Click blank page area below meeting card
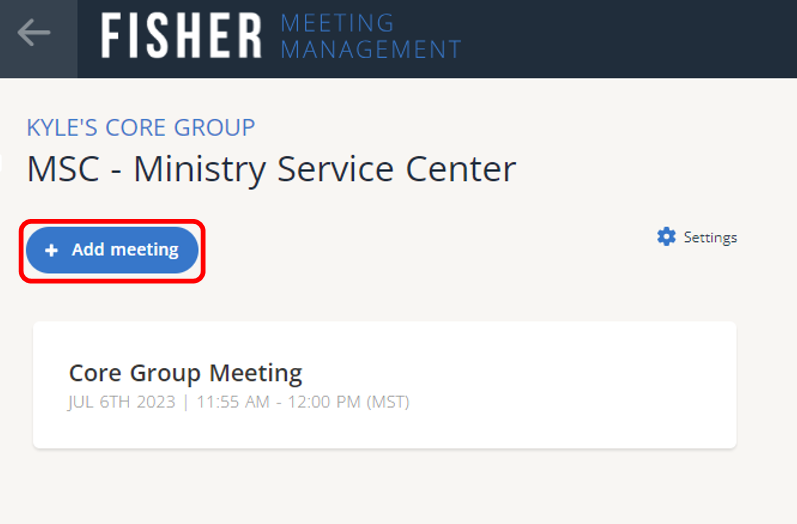797x524 pixels. [x=400, y=485]
